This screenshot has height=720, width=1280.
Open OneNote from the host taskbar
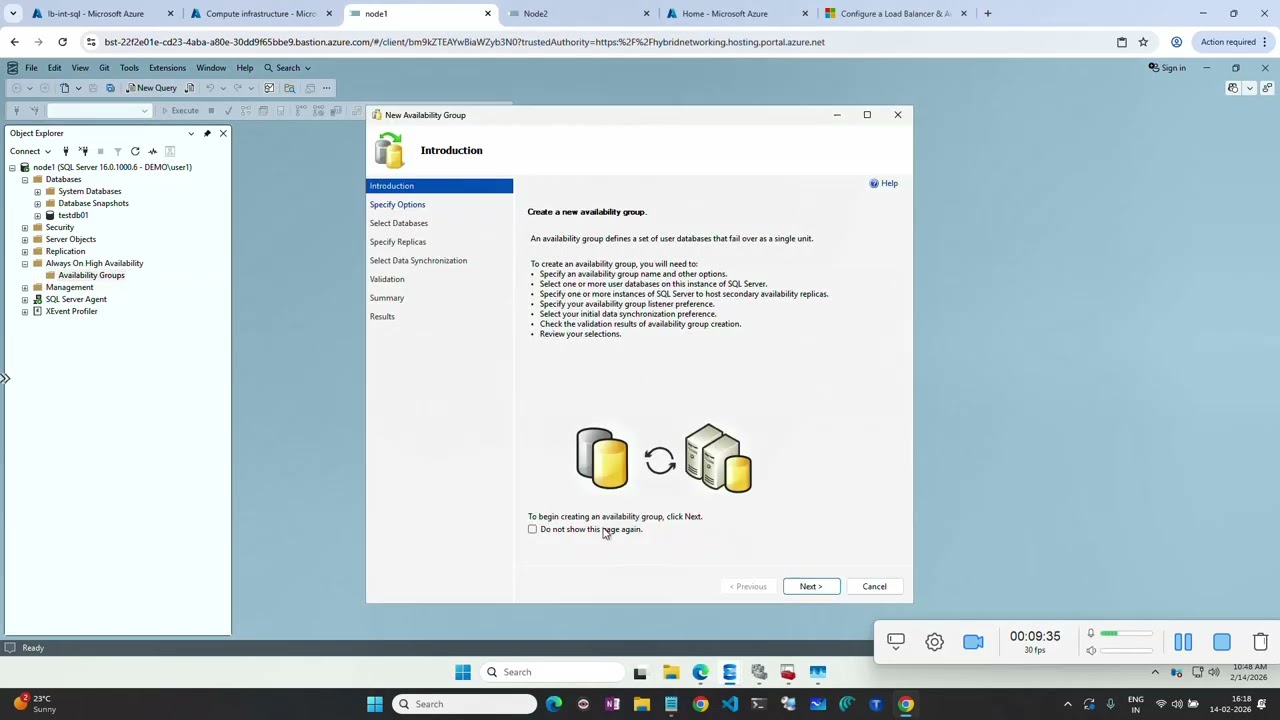(x=612, y=704)
